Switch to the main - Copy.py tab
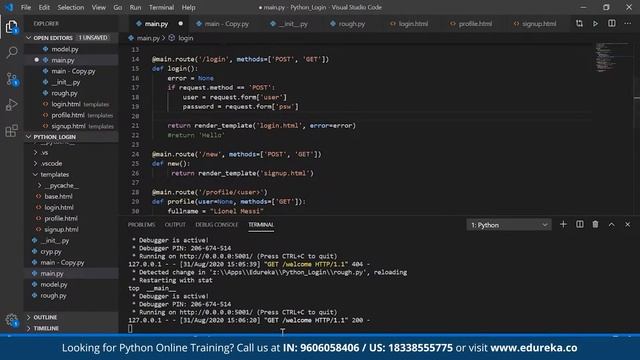Image resolution: width=640 pixels, height=360 pixels. tap(223, 24)
